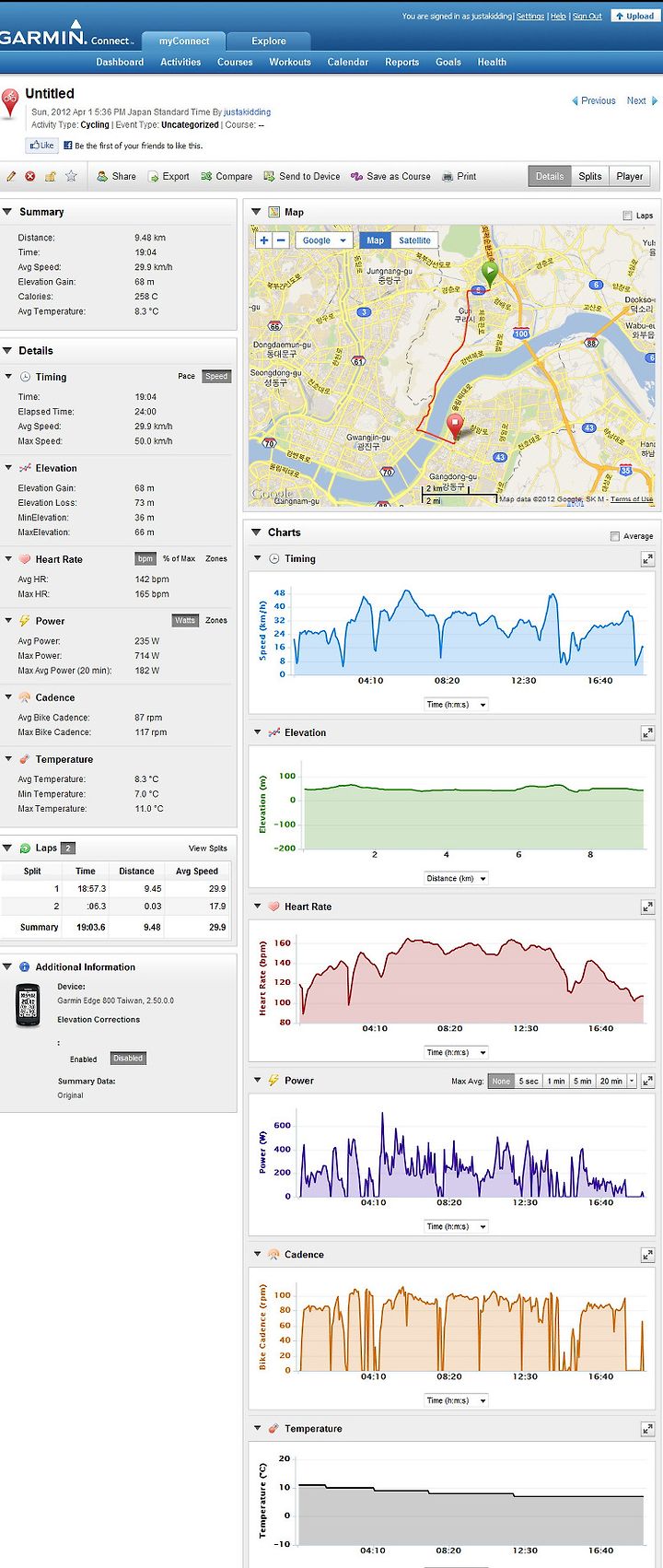Screen dimensions: 663x1568
Task: Click Save as Course
Action: (x=390, y=176)
